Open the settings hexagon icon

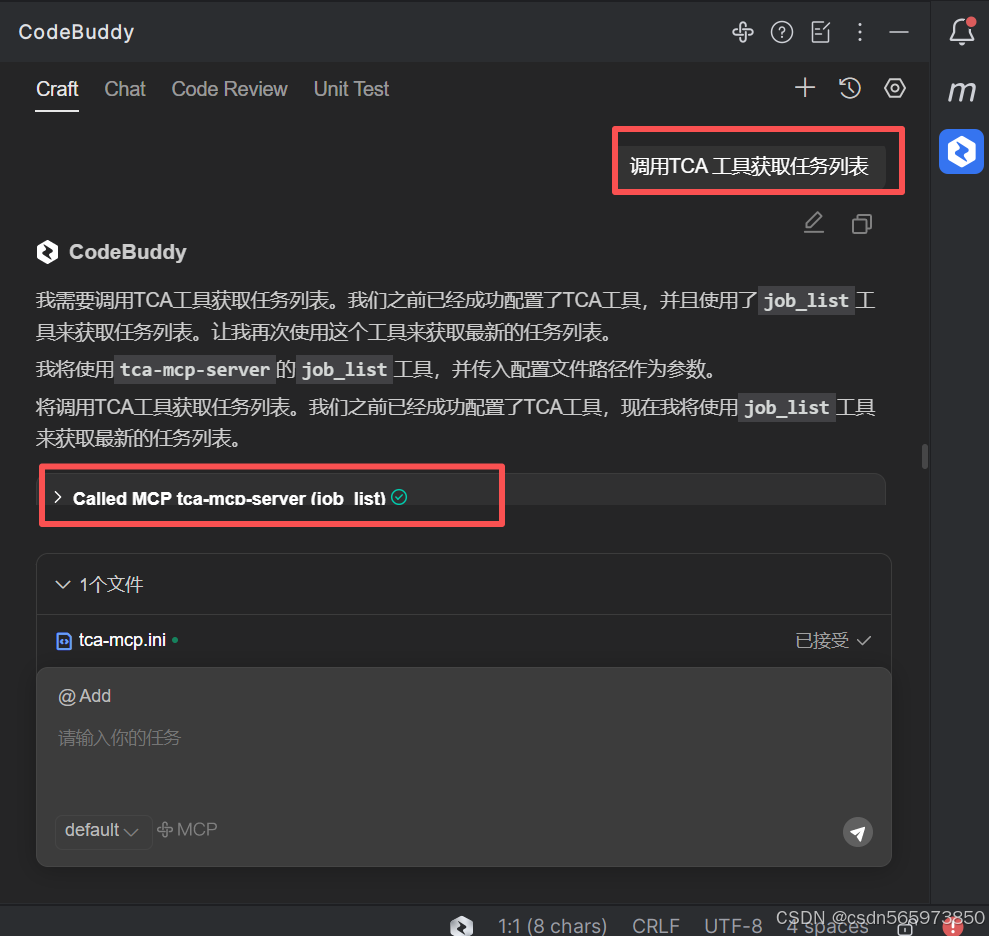(894, 88)
